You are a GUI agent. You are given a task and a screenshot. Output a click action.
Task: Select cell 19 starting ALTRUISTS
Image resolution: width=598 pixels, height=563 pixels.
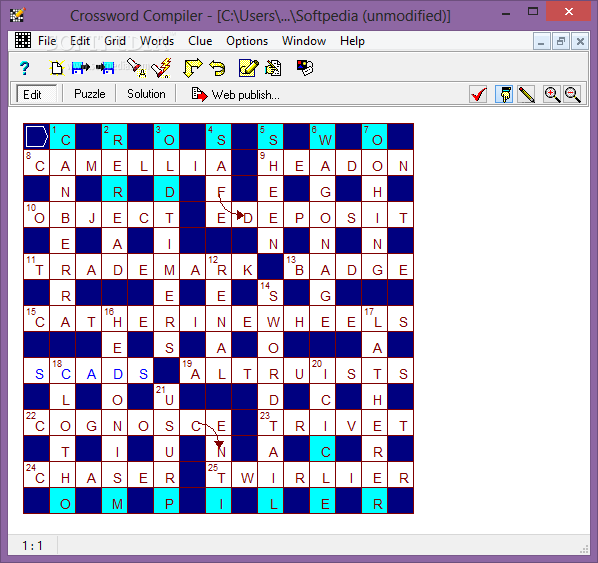pyautogui.click(x=193, y=371)
